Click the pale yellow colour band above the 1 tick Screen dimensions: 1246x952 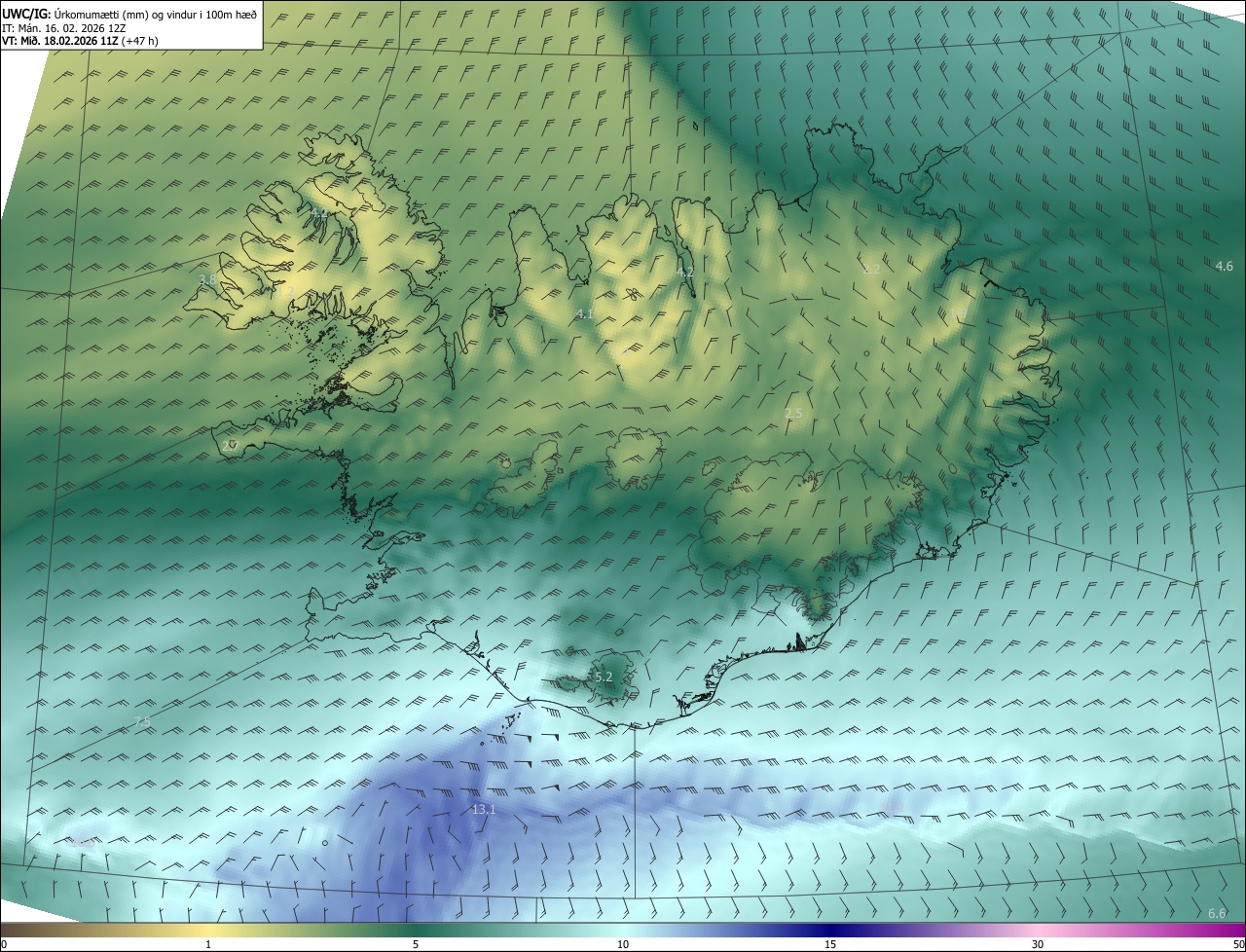click(x=208, y=930)
